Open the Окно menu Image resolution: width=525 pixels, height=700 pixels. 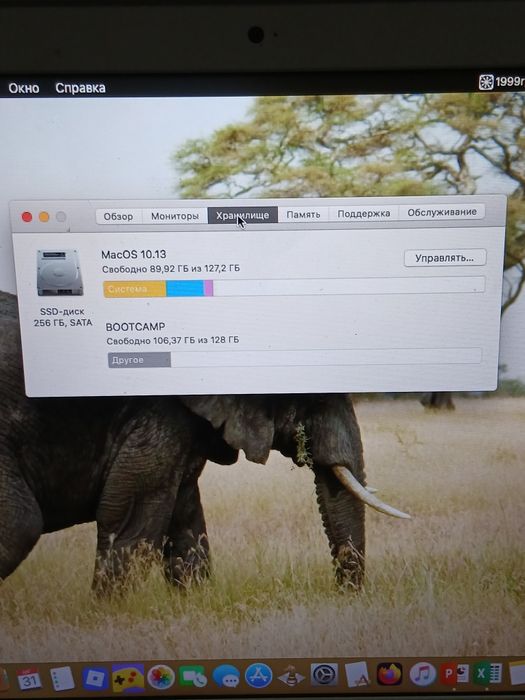pyautogui.click(x=24, y=88)
